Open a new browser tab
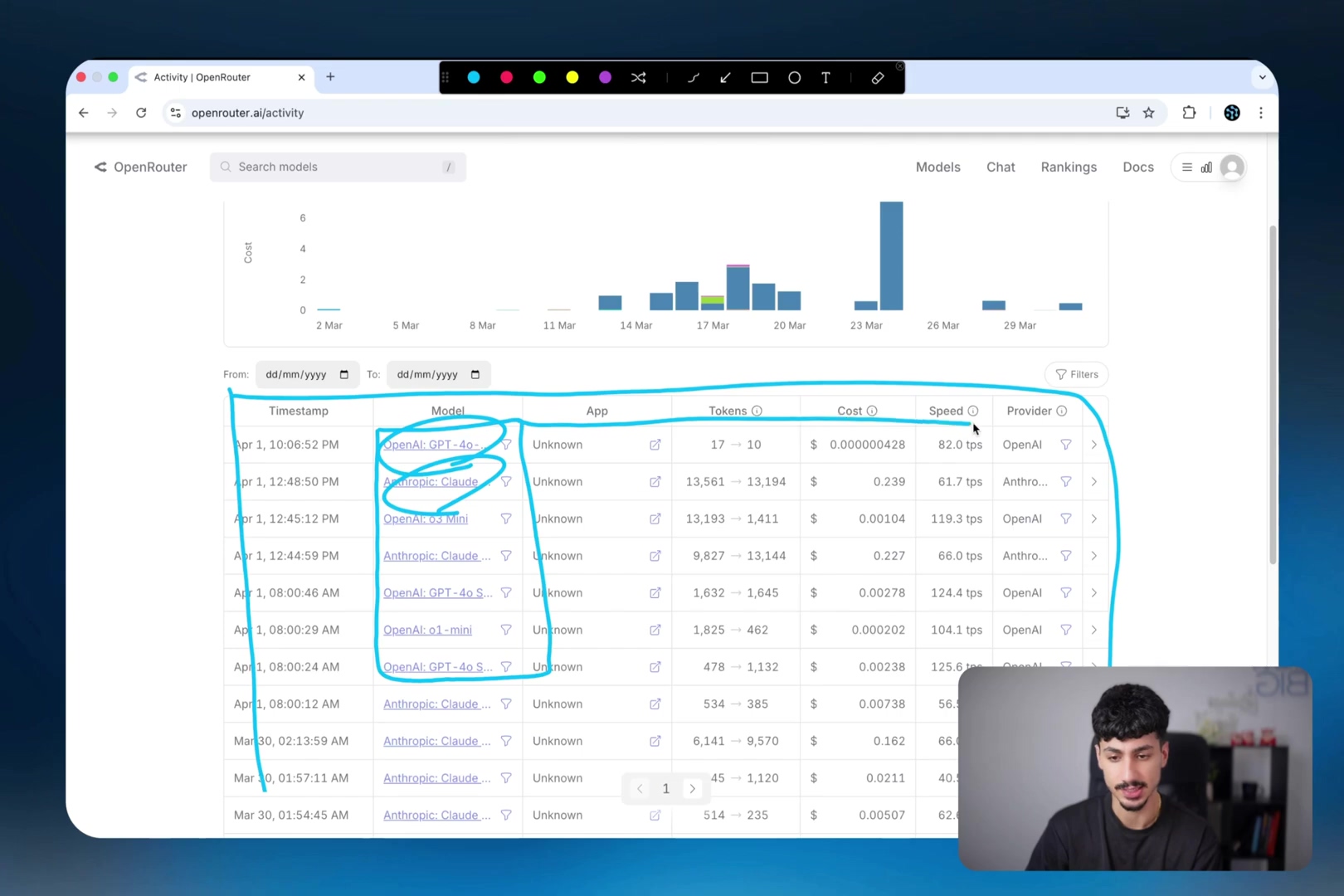The height and width of the screenshot is (896, 1344). (330, 77)
